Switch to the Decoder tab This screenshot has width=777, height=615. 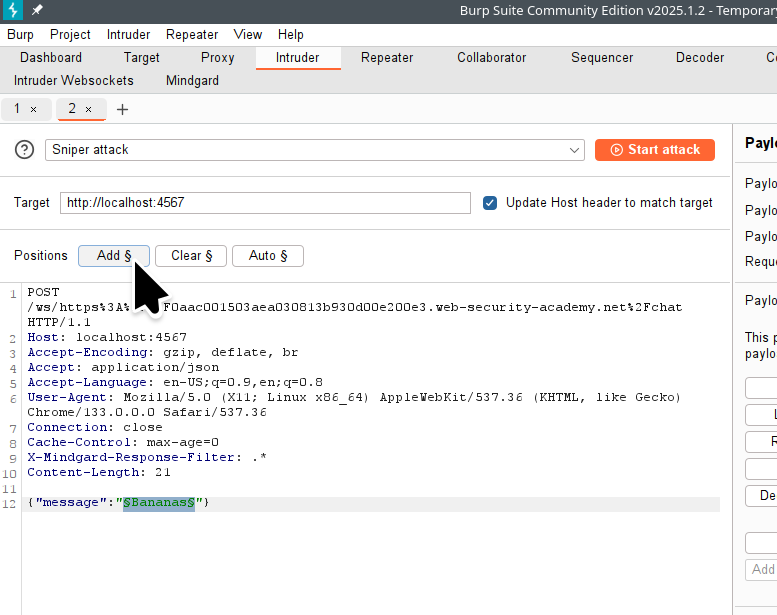point(700,58)
